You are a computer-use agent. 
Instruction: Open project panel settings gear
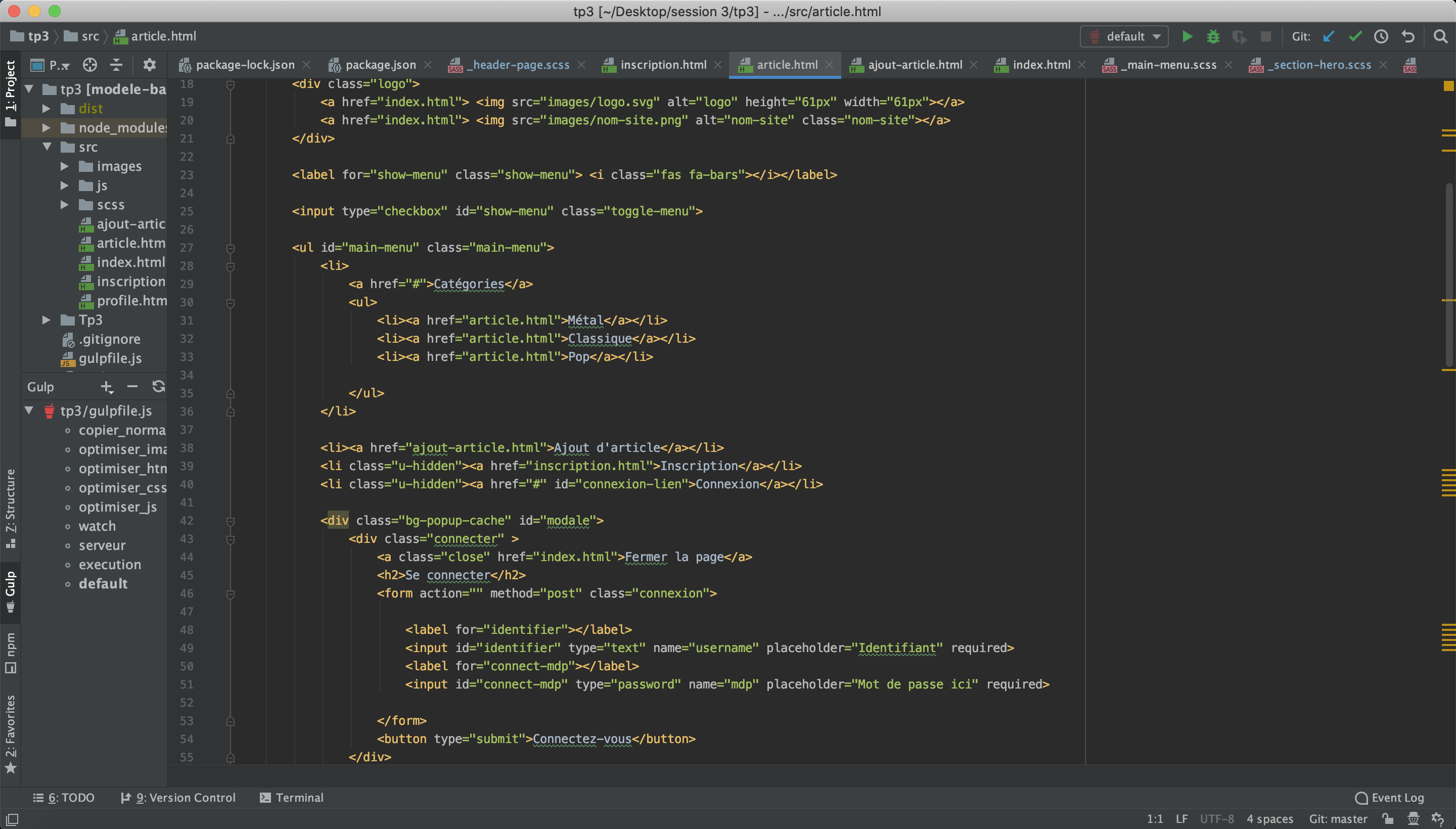[x=149, y=65]
